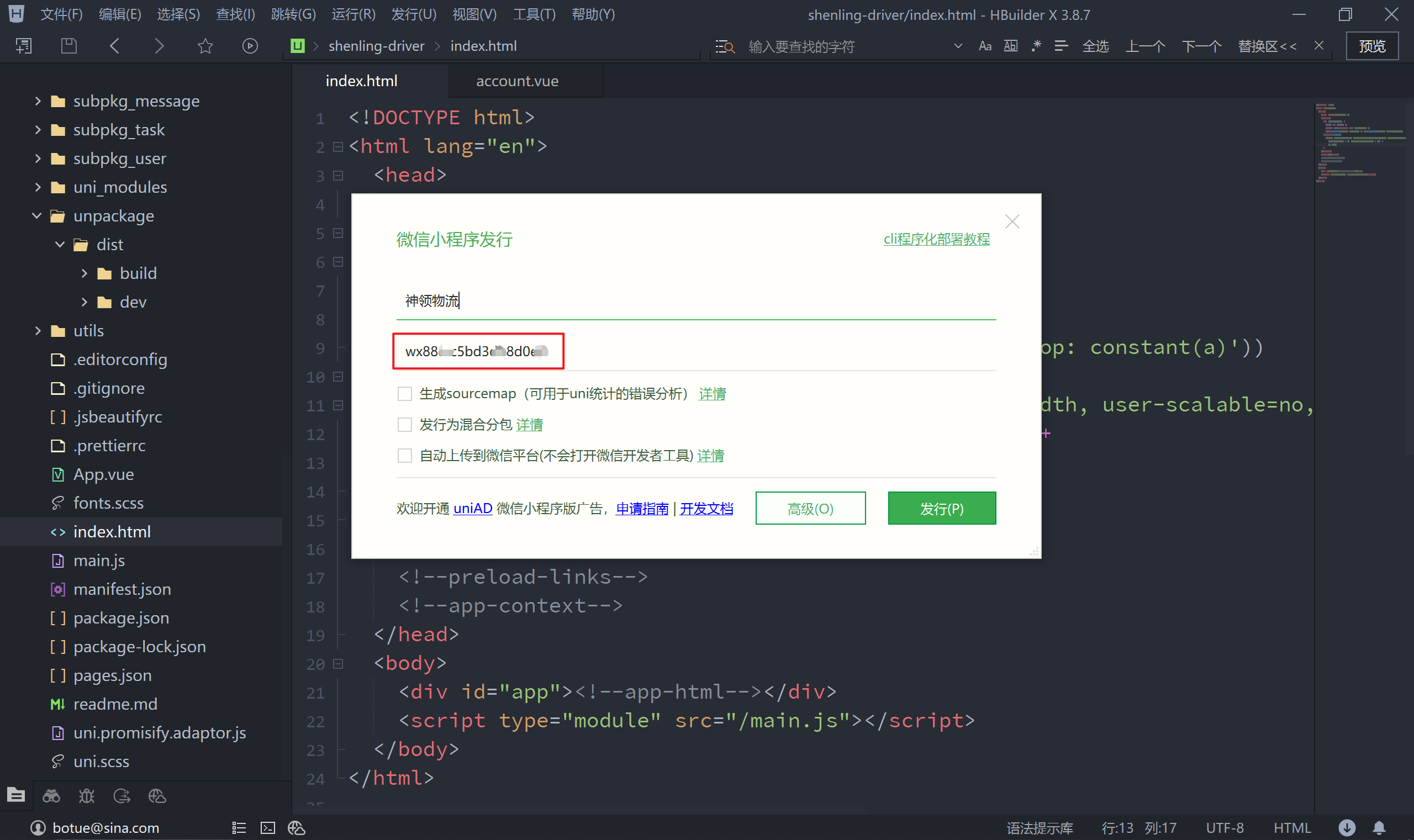Toggle regex search asterisk icon
The height and width of the screenshot is (840, 1414).
coord(1036,46)
